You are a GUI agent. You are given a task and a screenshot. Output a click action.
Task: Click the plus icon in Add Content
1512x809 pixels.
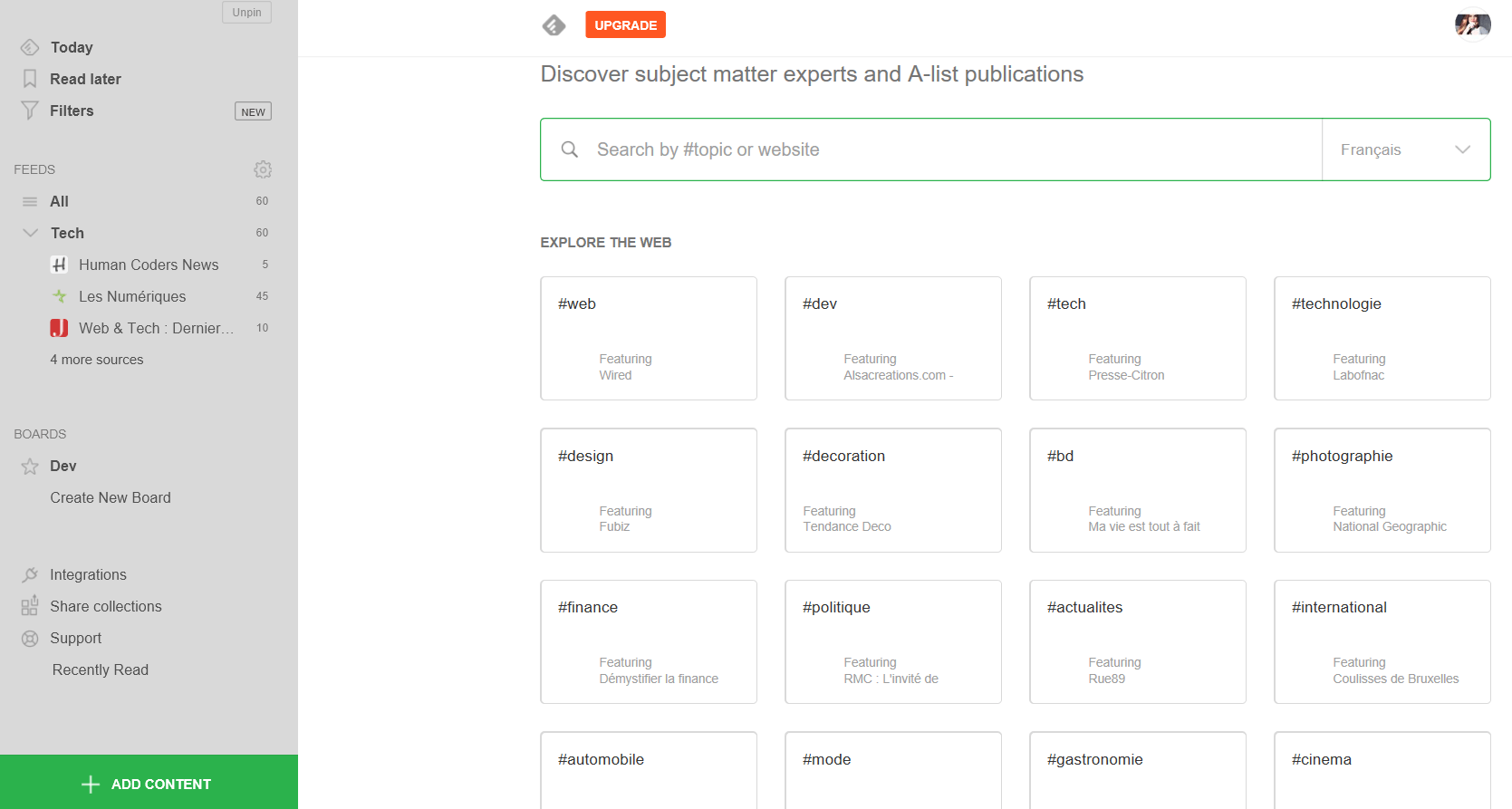91,785
